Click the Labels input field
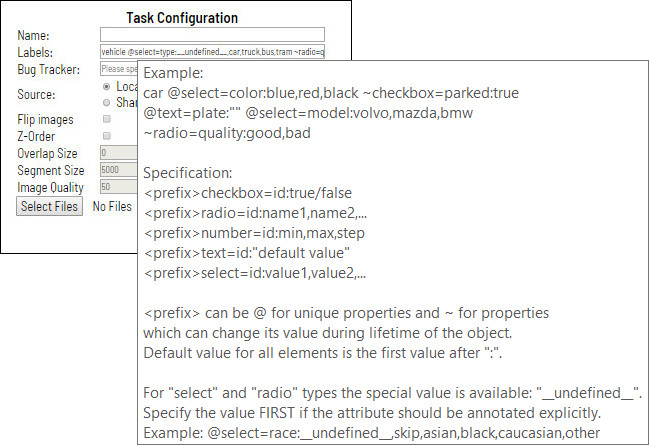649x445 pixels. 212,51
